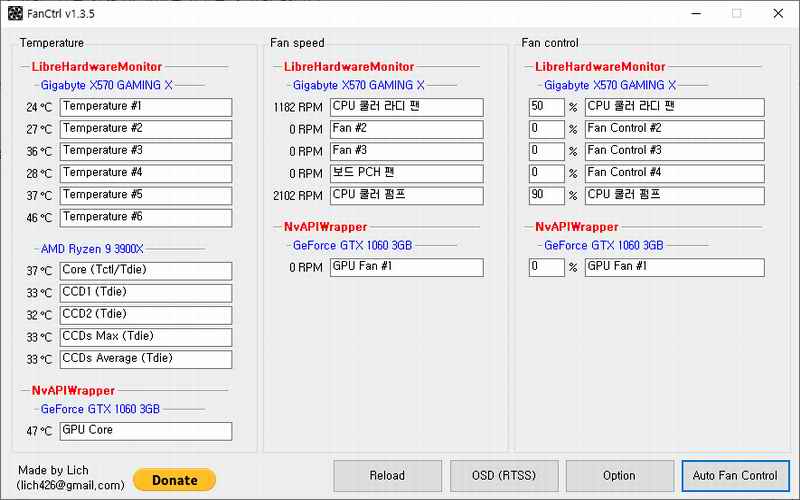Open the Option dialog

point(619,476)
